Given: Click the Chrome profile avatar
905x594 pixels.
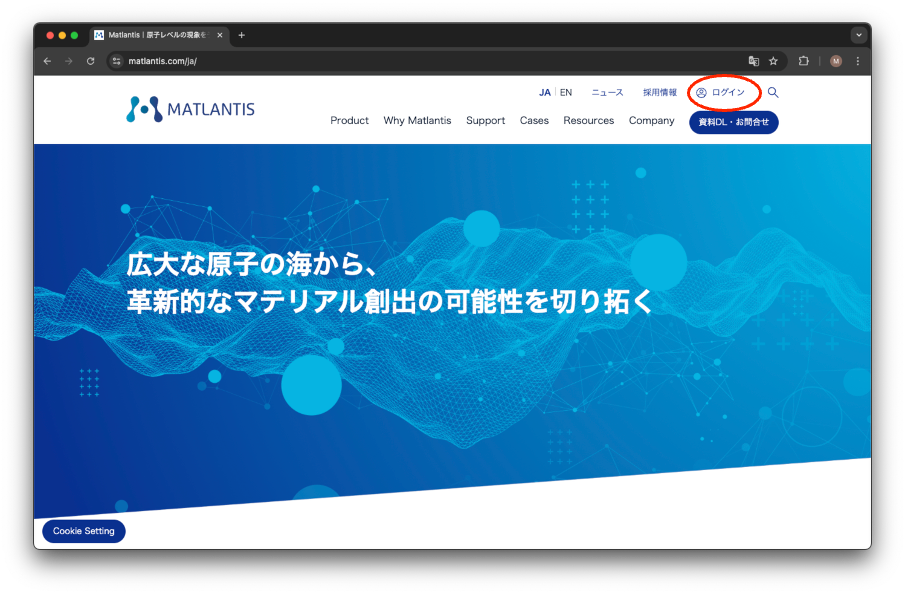Looking at the screenshot, I should click(x=836, y=61).
